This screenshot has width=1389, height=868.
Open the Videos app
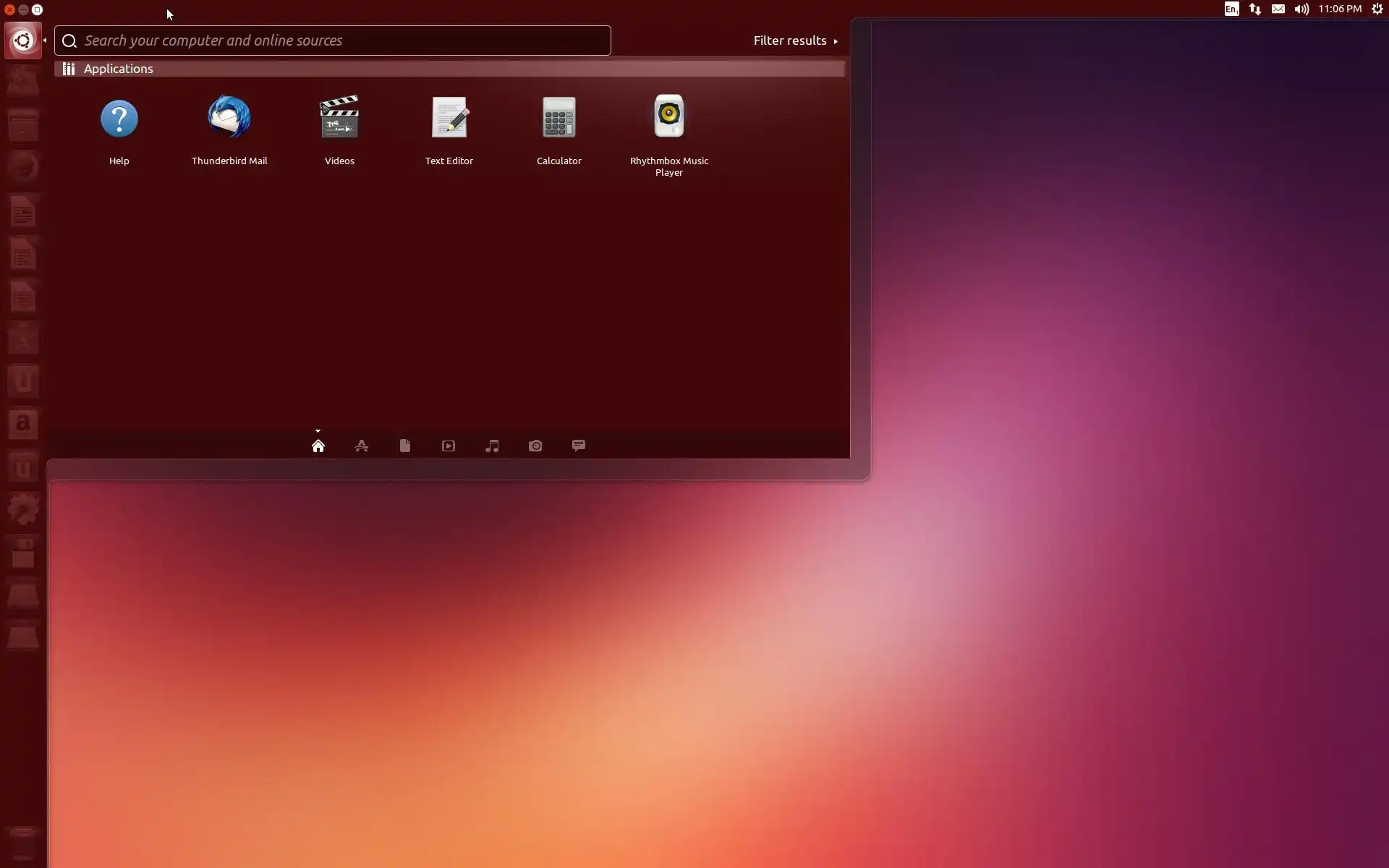point(339,118)
